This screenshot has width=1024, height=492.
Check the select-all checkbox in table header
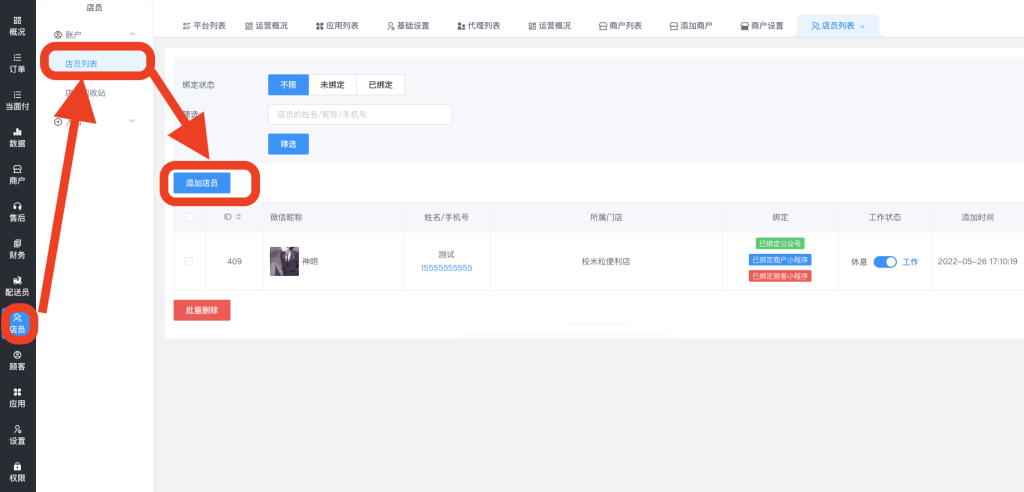pos(189,217)
